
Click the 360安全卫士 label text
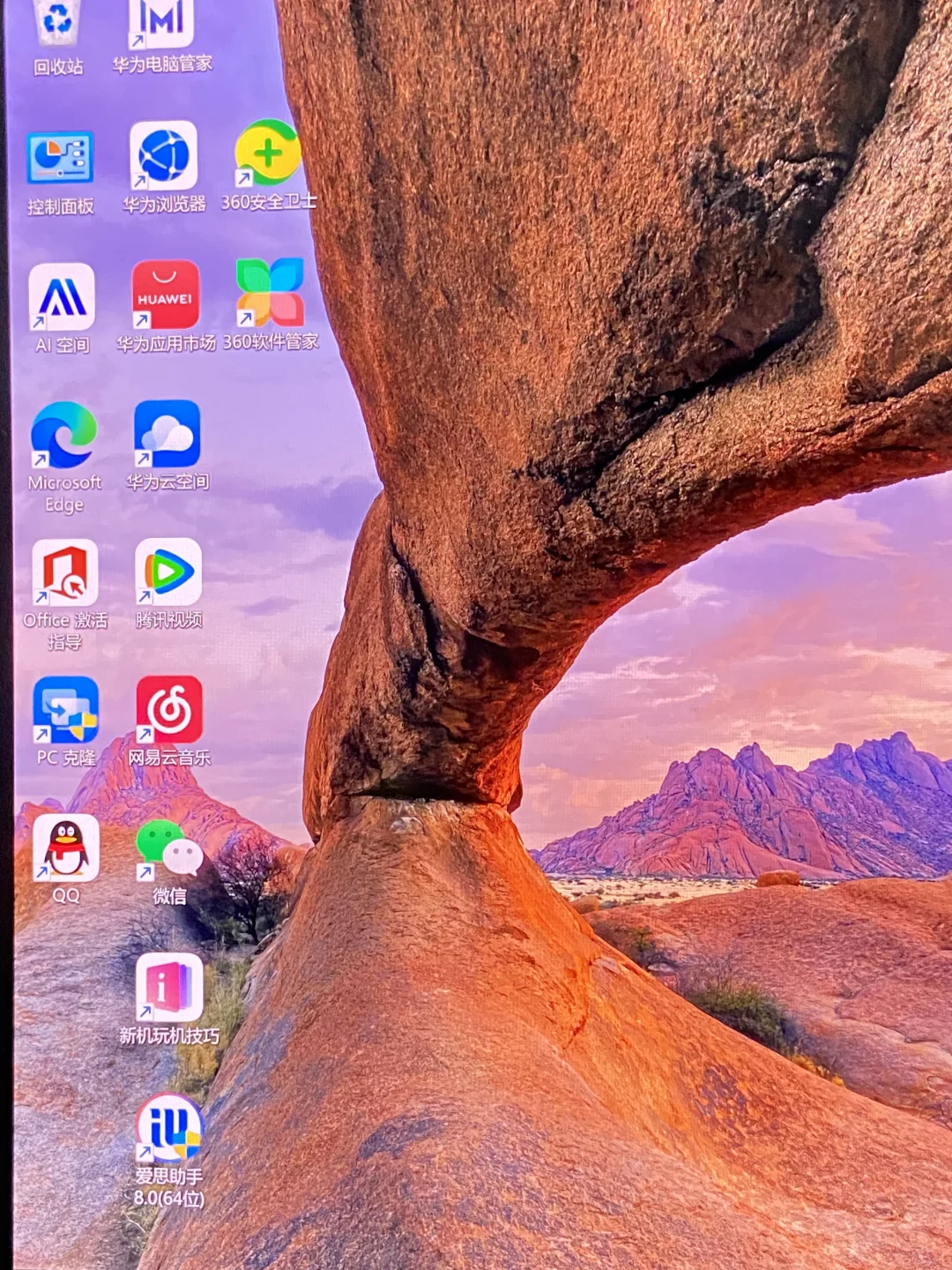[x=269, y=202]
